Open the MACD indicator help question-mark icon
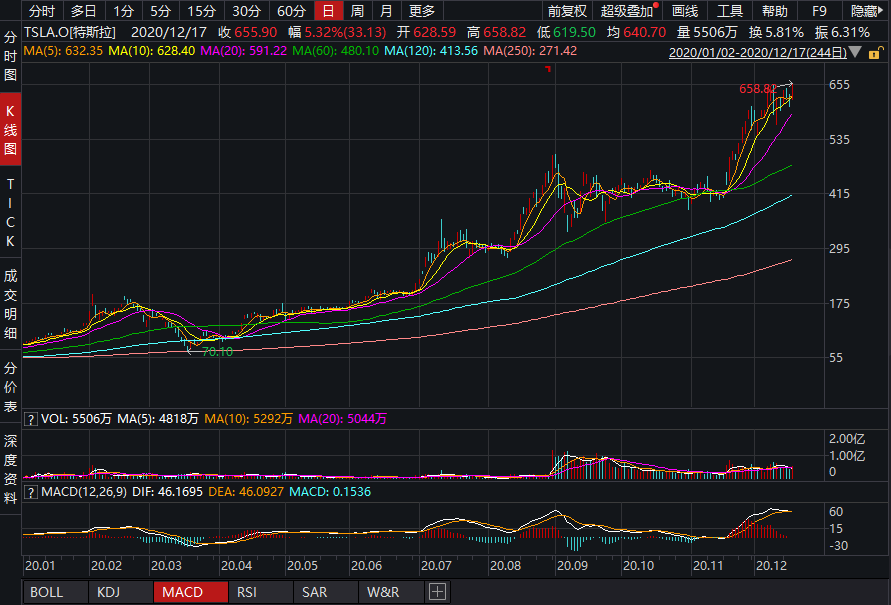891x605 pixels. (x=30, y=492)
